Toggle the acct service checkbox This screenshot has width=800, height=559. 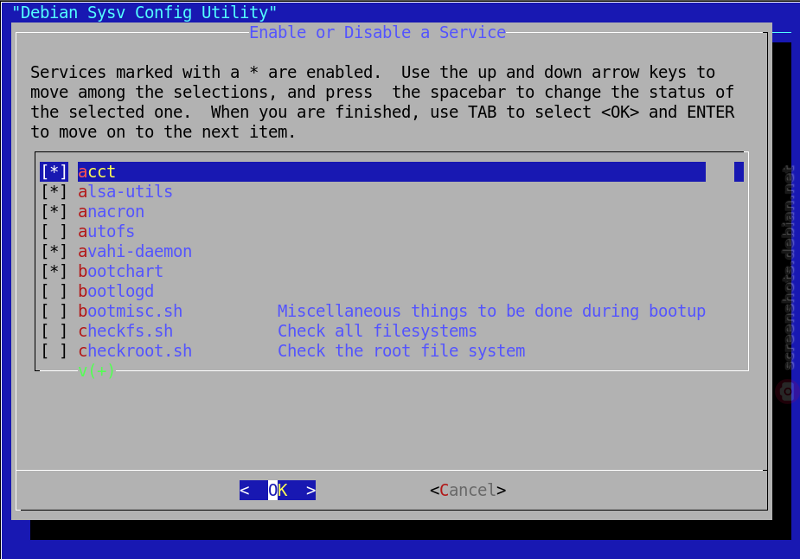[54, 172]
